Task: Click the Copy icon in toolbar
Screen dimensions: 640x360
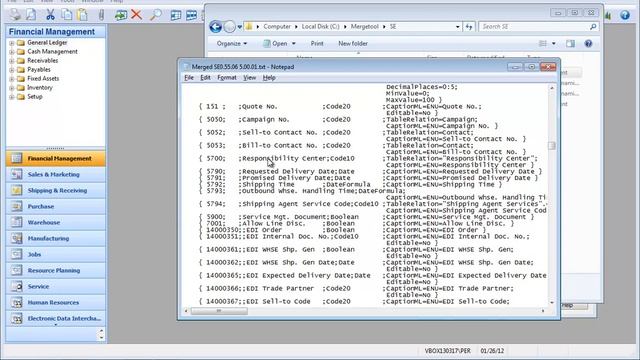Action: (x=67, y=15)
